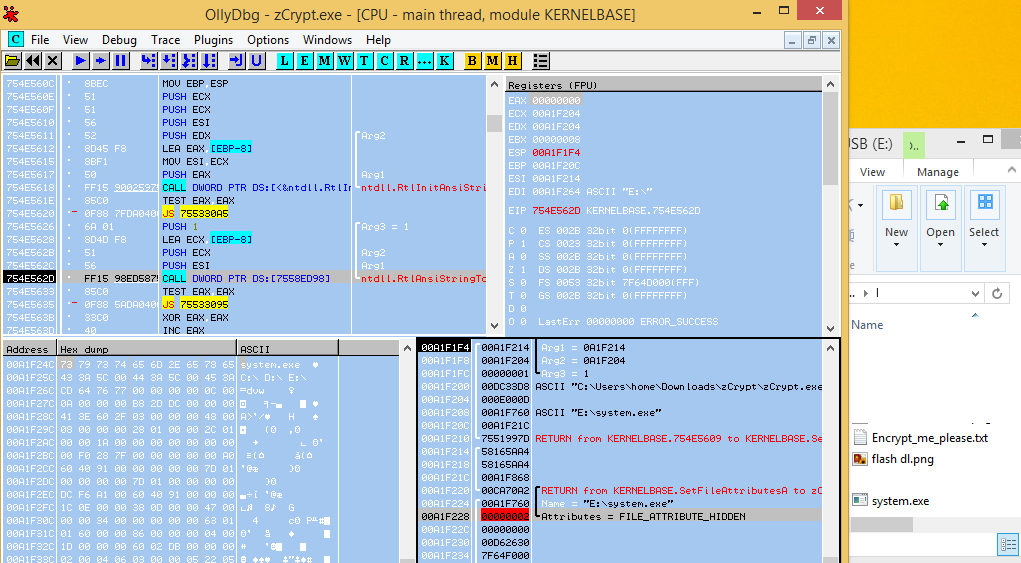Open the Log window (L) icon
Viewport: 1021px width, 563px height.
(x=285, y=61)
